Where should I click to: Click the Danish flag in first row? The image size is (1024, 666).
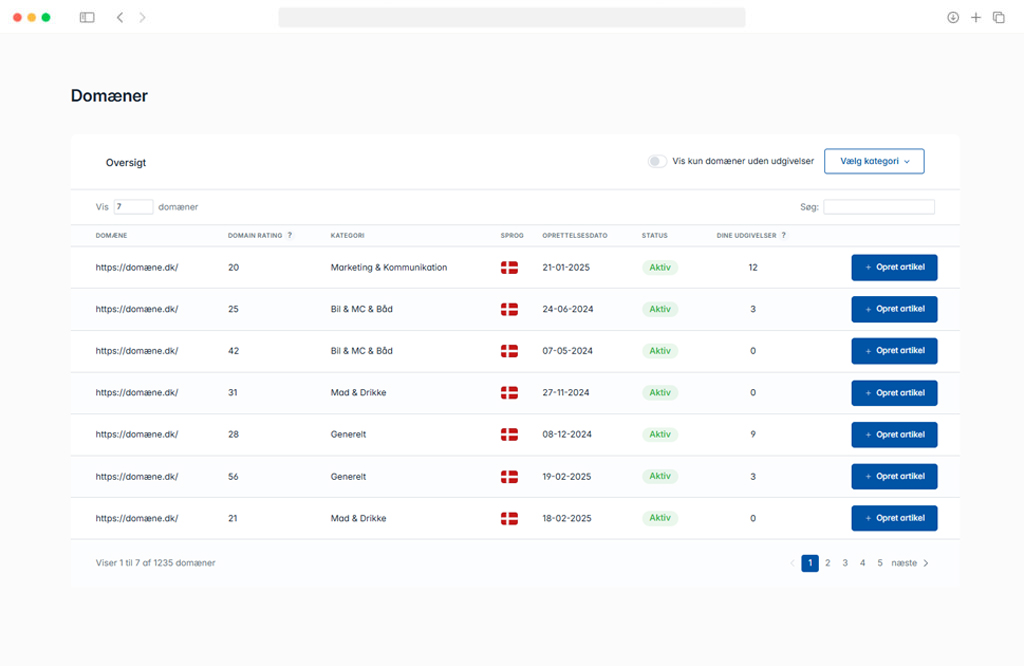509,268
